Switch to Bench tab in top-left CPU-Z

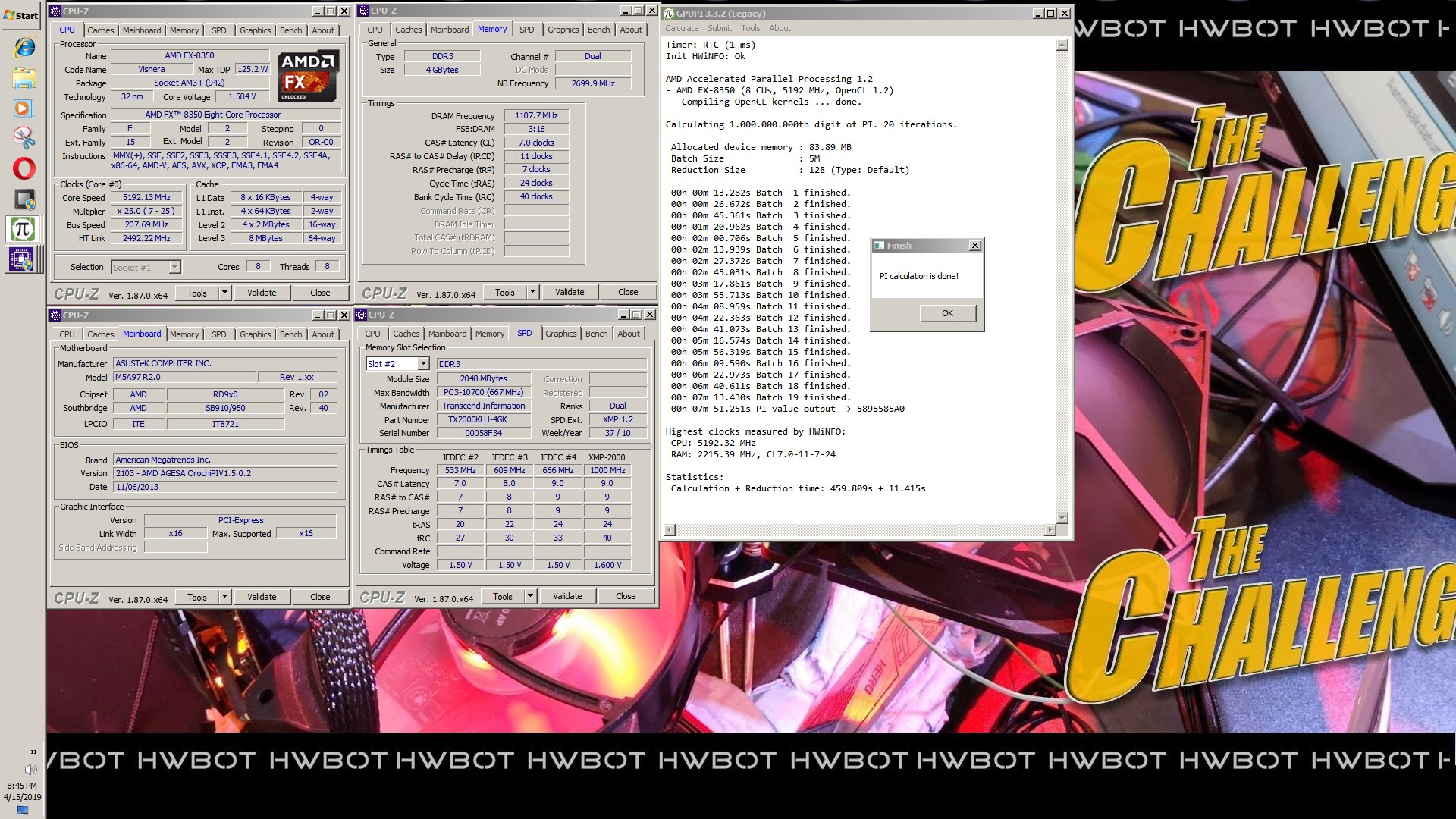pyautogui.click(x=290, y=30)
